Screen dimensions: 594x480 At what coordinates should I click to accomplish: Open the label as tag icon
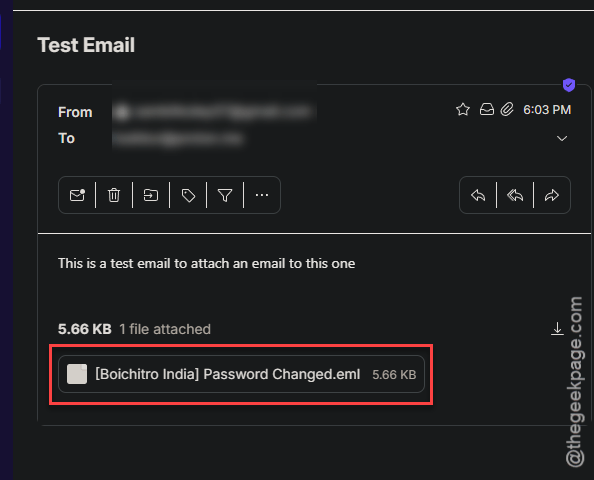[x=188, y=195]
